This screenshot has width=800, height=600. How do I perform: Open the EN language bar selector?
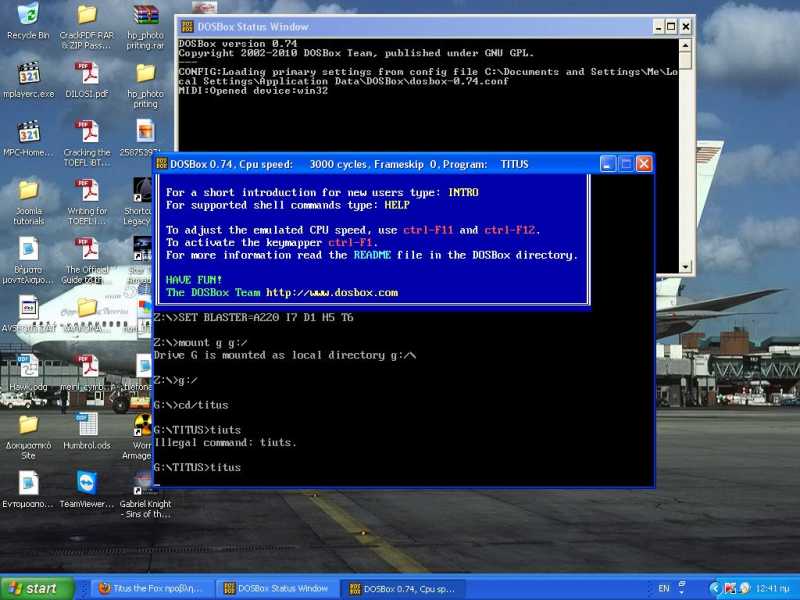pos(664,588)
